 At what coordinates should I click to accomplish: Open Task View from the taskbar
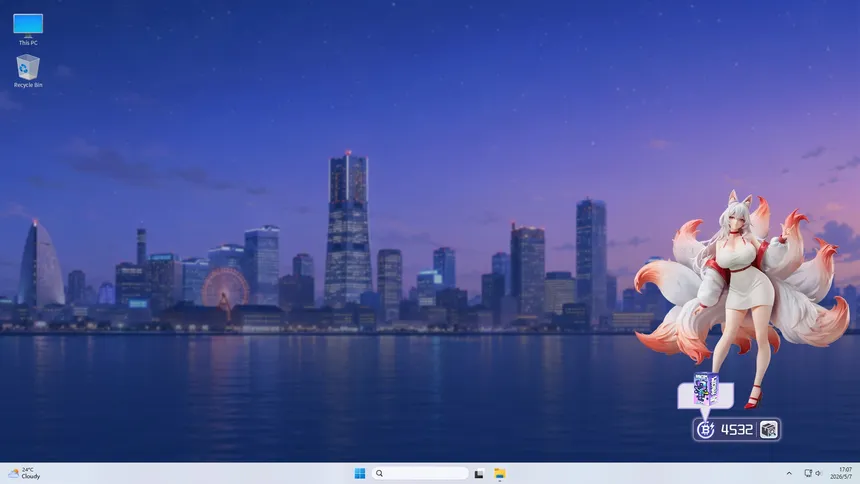[x=479, y=474]
